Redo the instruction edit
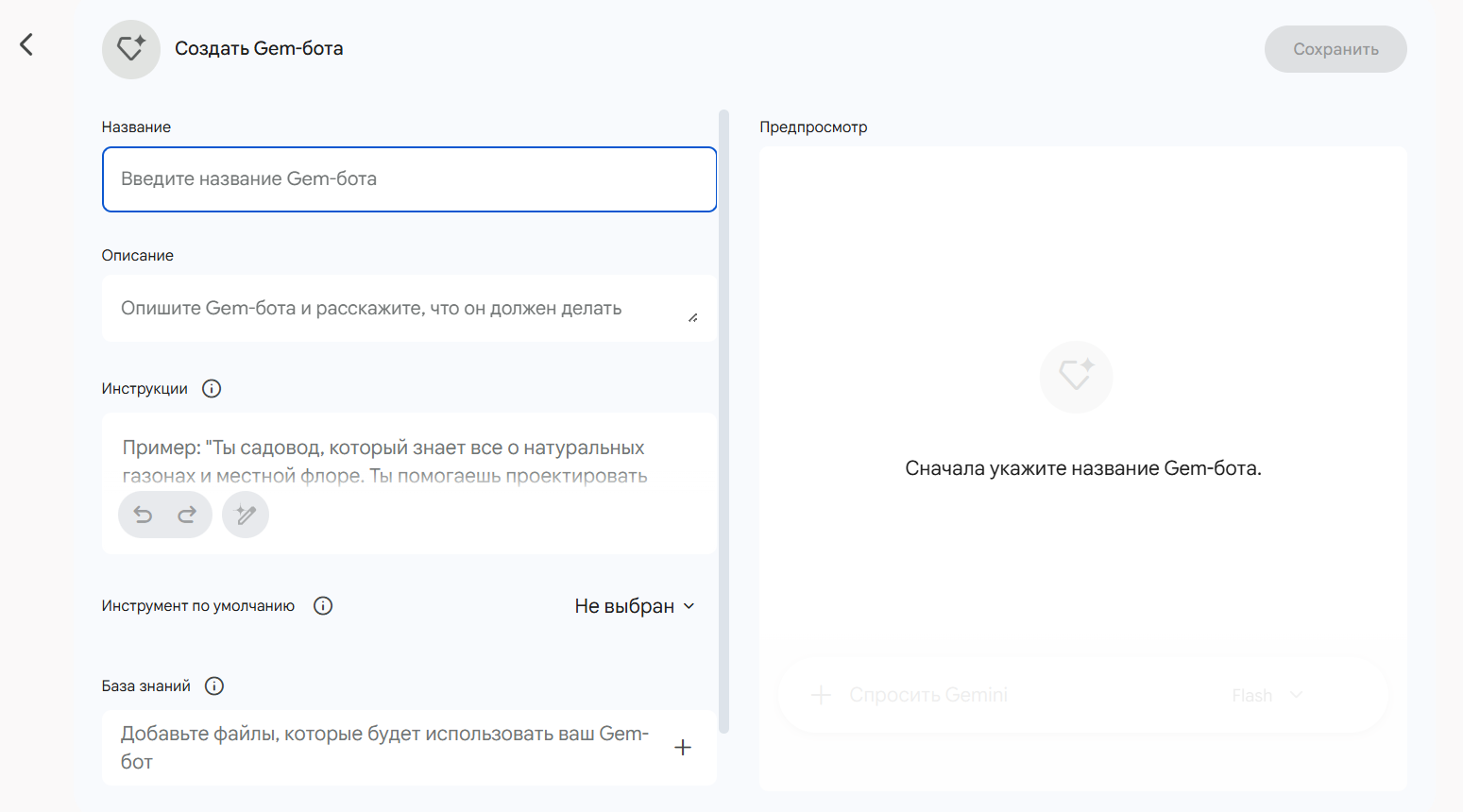 (187, 515)
